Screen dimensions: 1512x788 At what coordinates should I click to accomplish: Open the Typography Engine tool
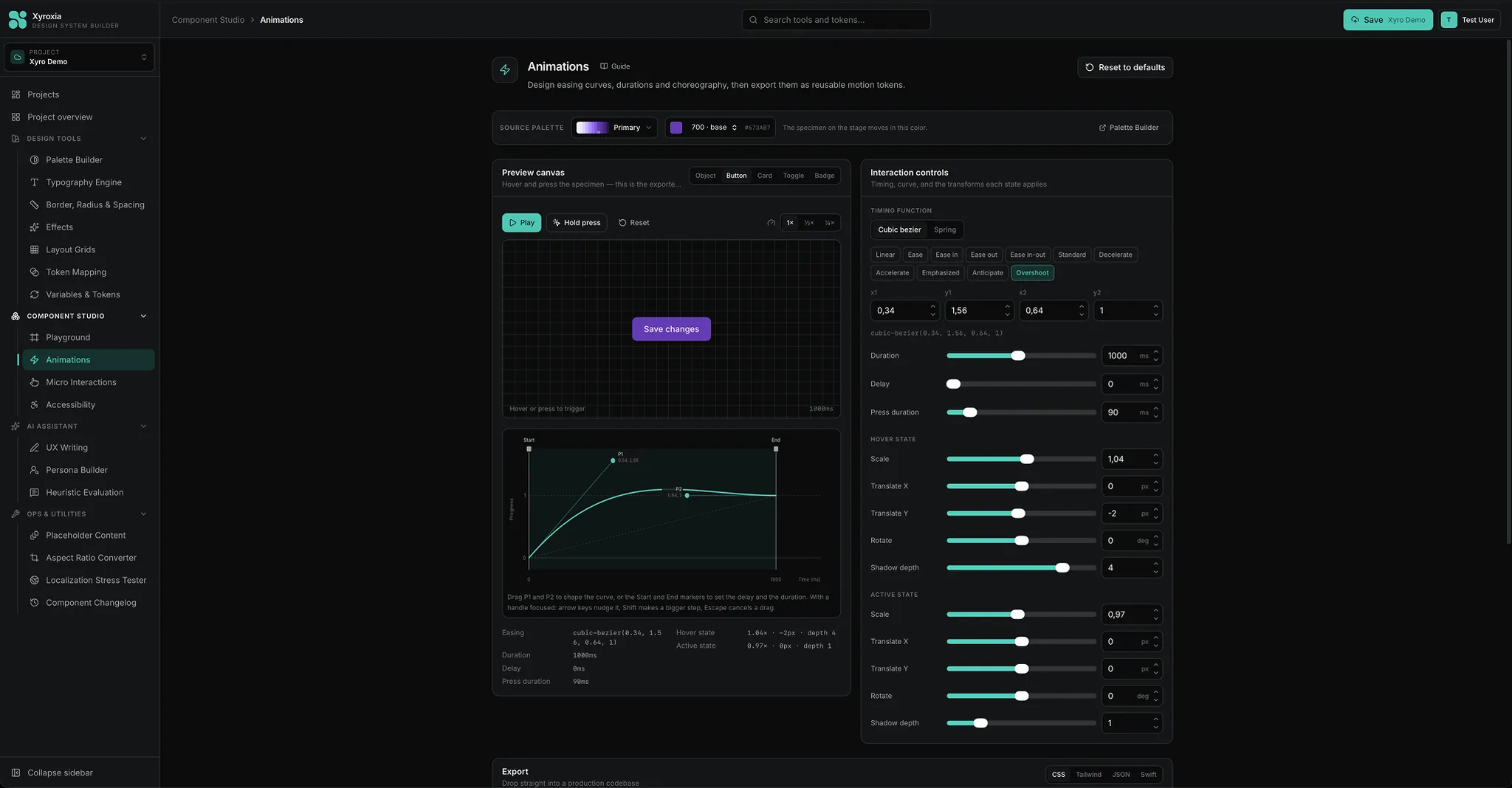(88, 182)
